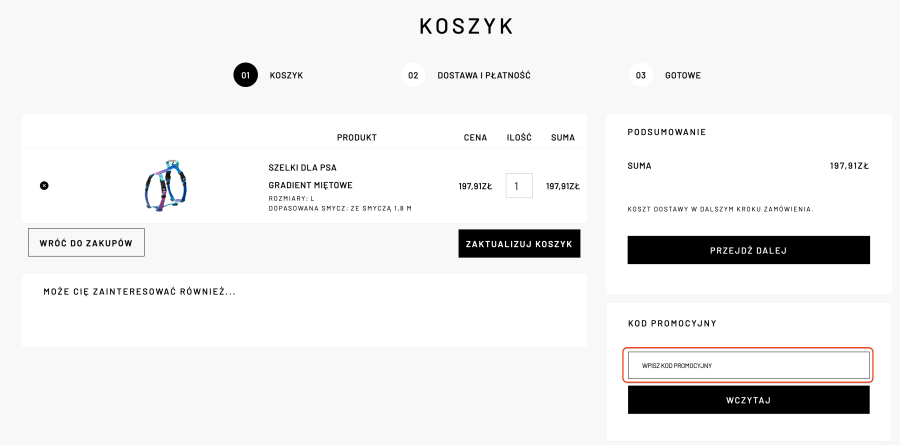Update cart with Zaktualizuj koszyk

tap(519, 243)
